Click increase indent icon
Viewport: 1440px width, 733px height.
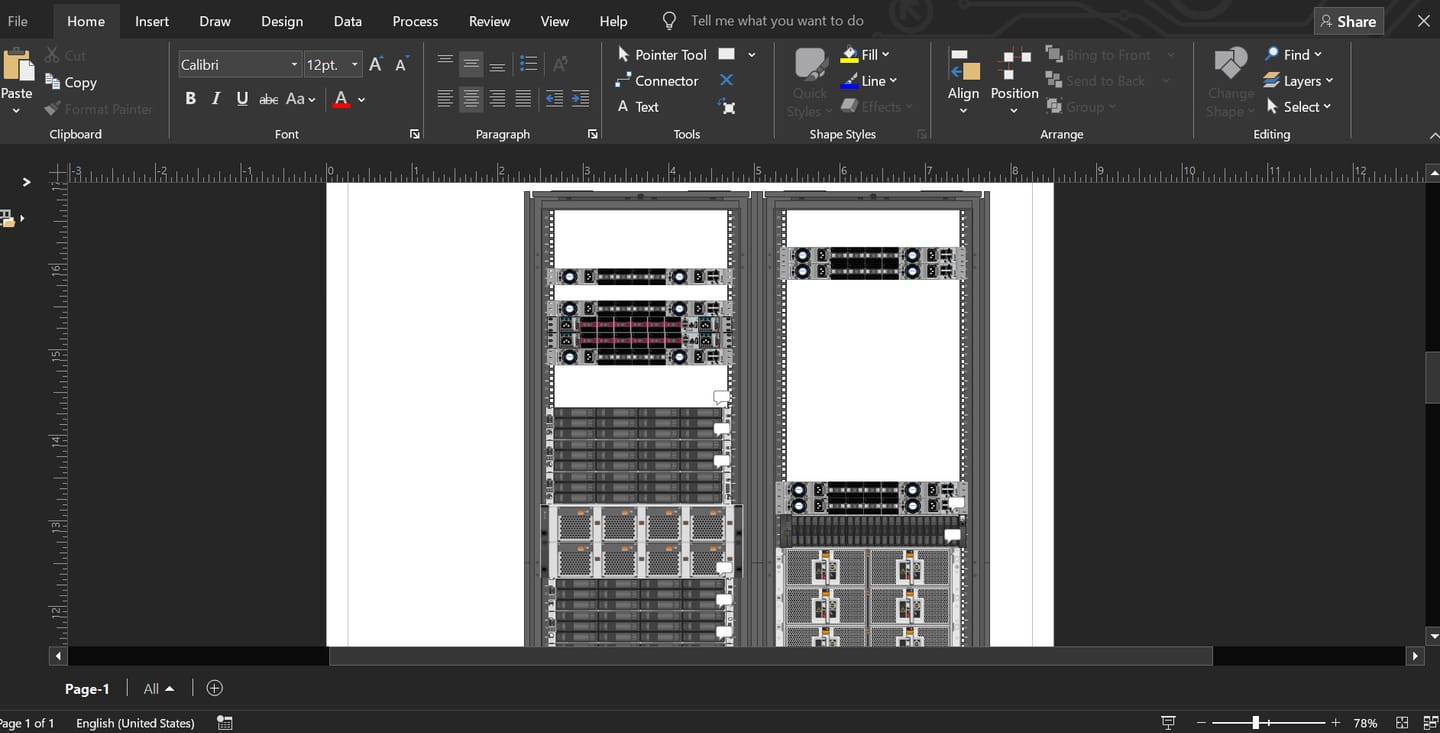click(580, 99)
